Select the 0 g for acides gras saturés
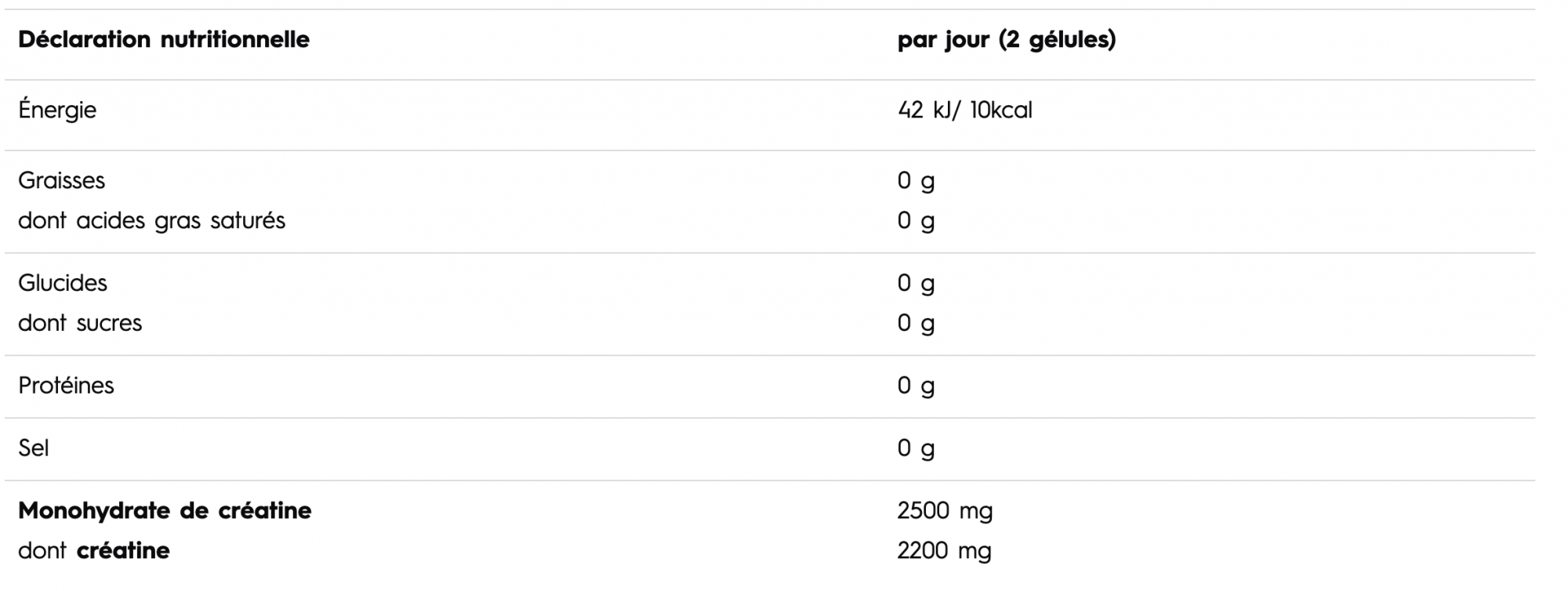 pos(916,222)
